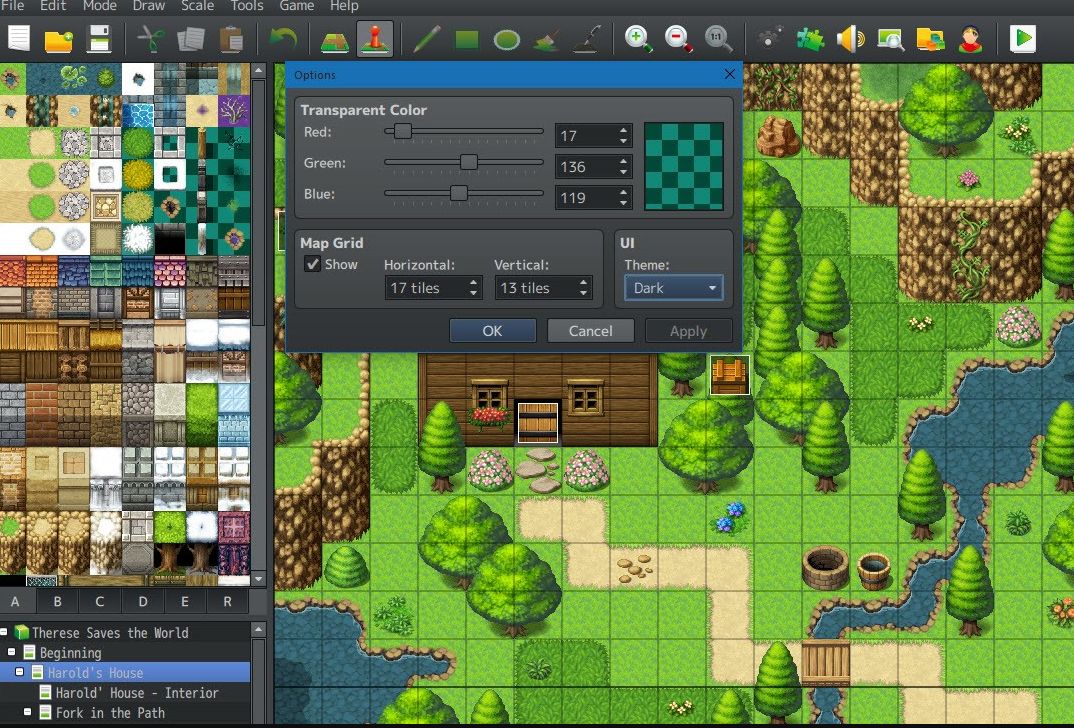Open the Theme dropdown set to Dark

tap(673, 288)
